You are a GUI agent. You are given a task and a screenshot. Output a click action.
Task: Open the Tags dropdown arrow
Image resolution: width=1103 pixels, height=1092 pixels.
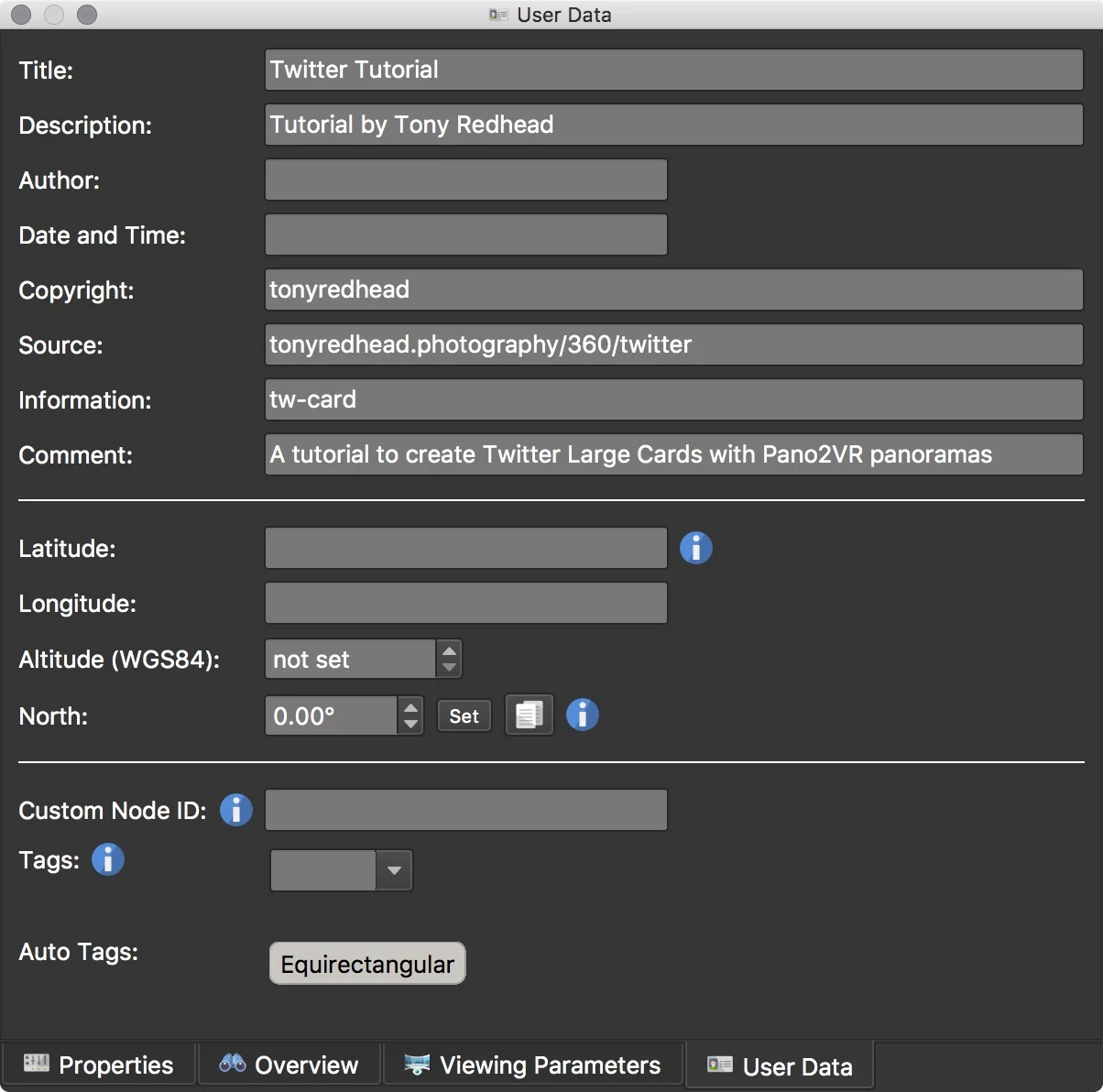(x=394, y=870)
